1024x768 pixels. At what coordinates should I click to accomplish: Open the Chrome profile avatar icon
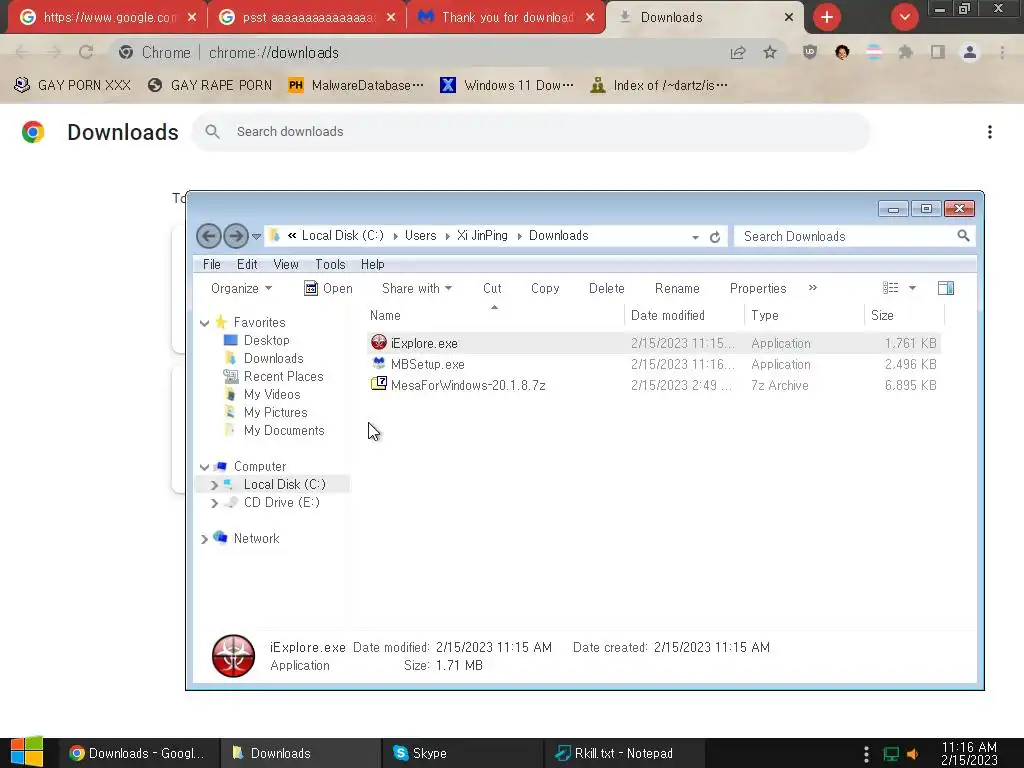click(x=970, y=52)
